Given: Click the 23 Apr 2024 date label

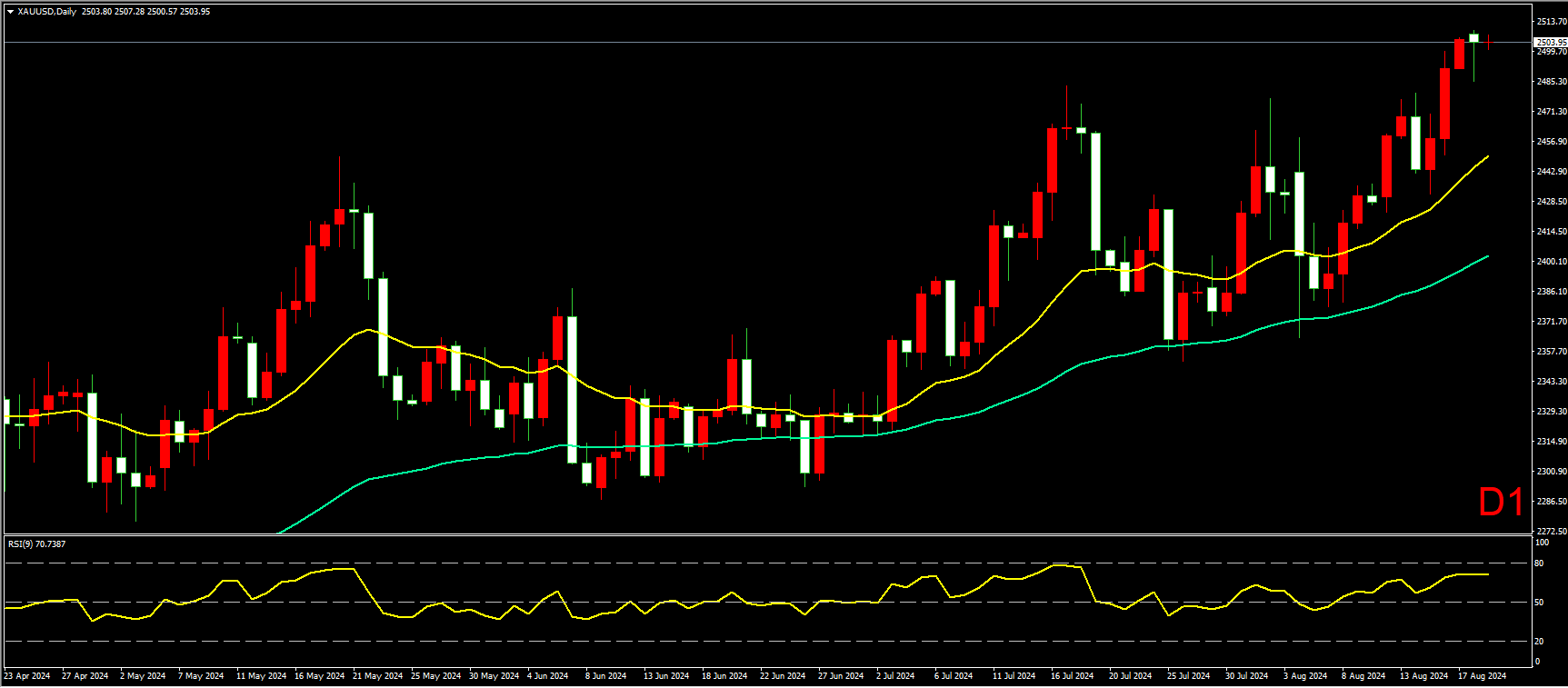Looking at the screenshot, I should click(x=27, y=675).
